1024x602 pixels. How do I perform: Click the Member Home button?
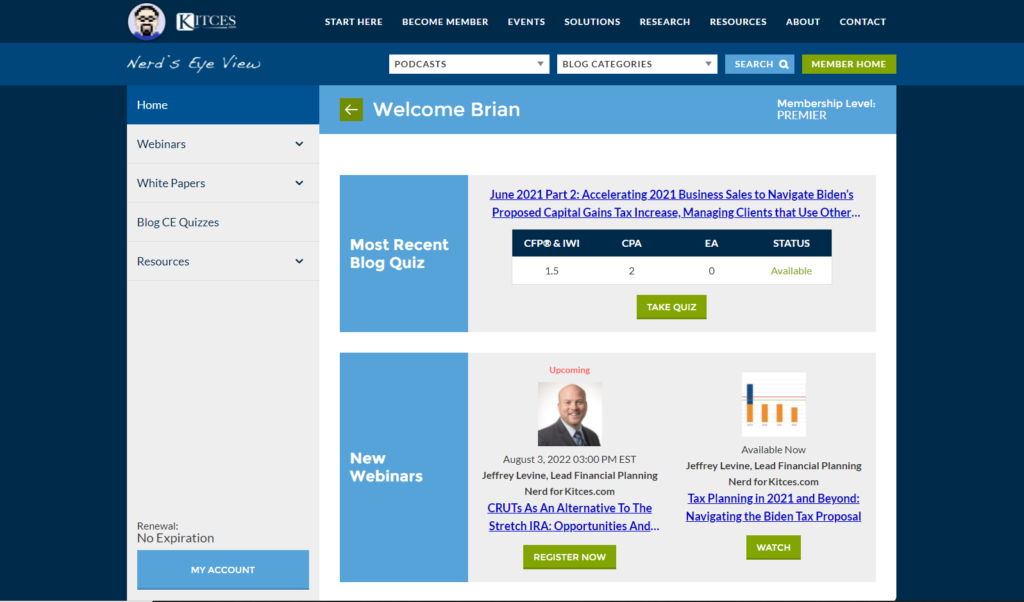click(848, 64)
